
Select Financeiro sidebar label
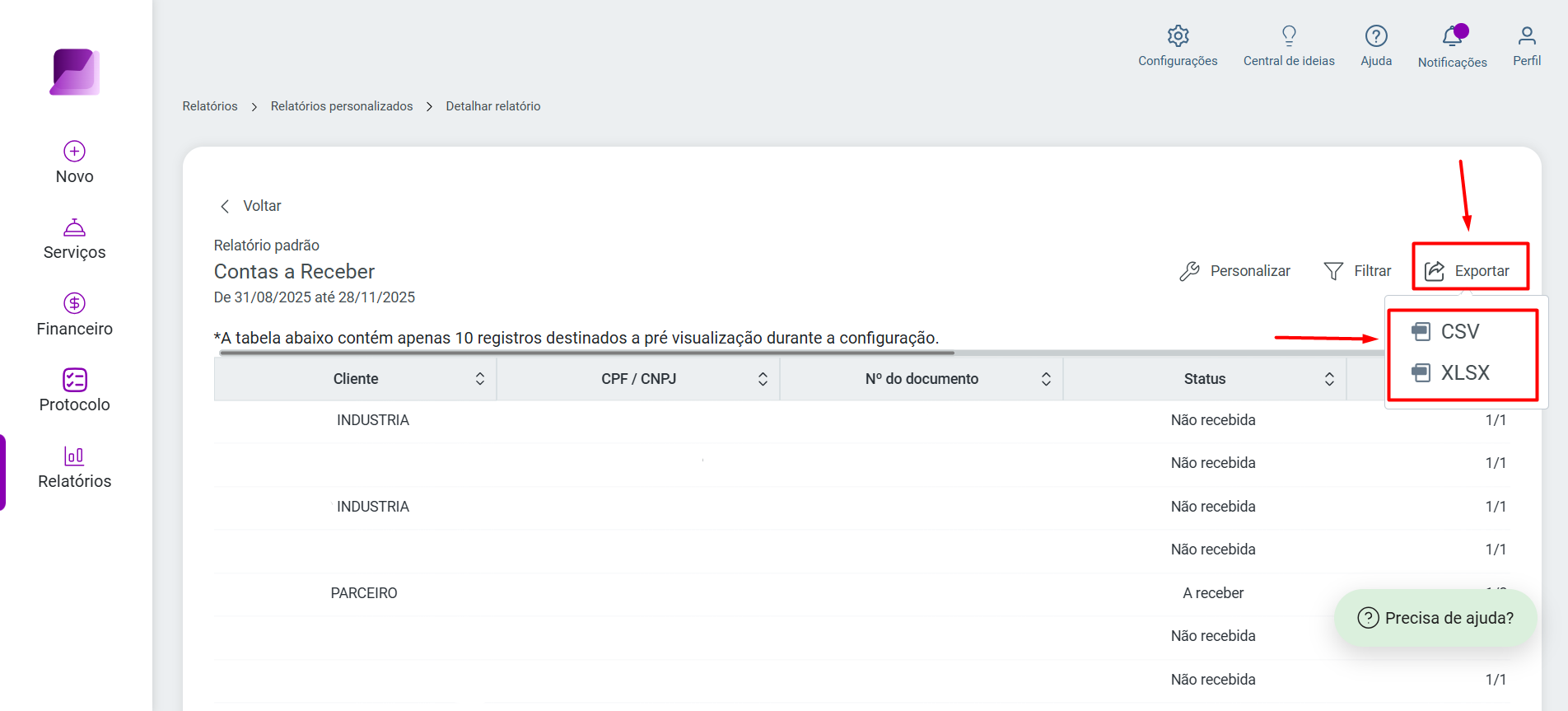point(75,329)
